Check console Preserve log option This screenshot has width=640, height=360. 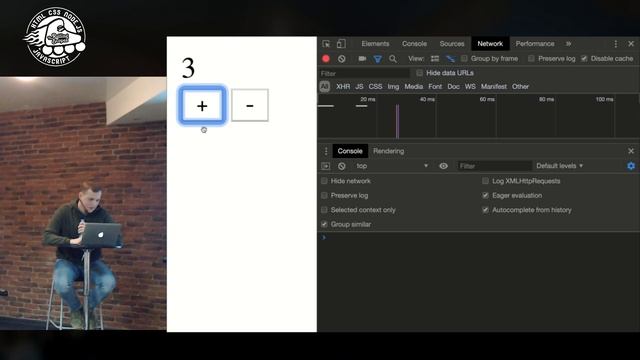(x=324, y=196)
